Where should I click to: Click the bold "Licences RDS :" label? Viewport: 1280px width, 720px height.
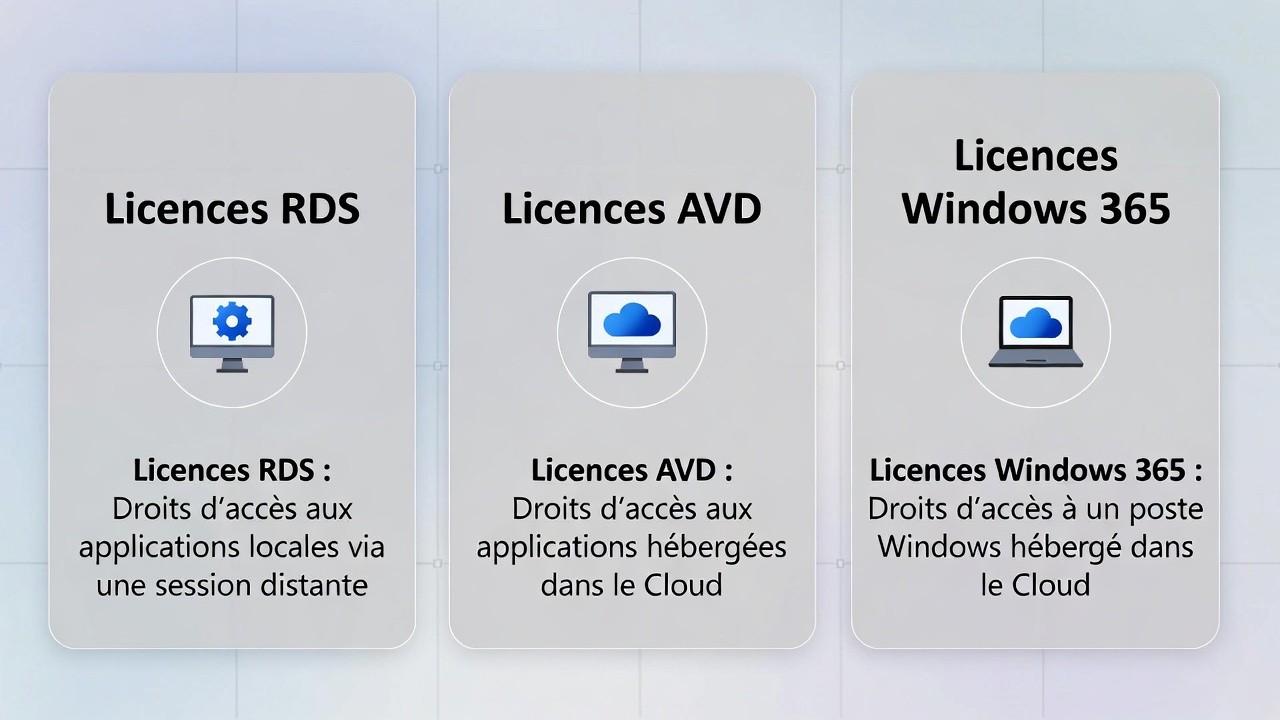[x=232, y=470]
